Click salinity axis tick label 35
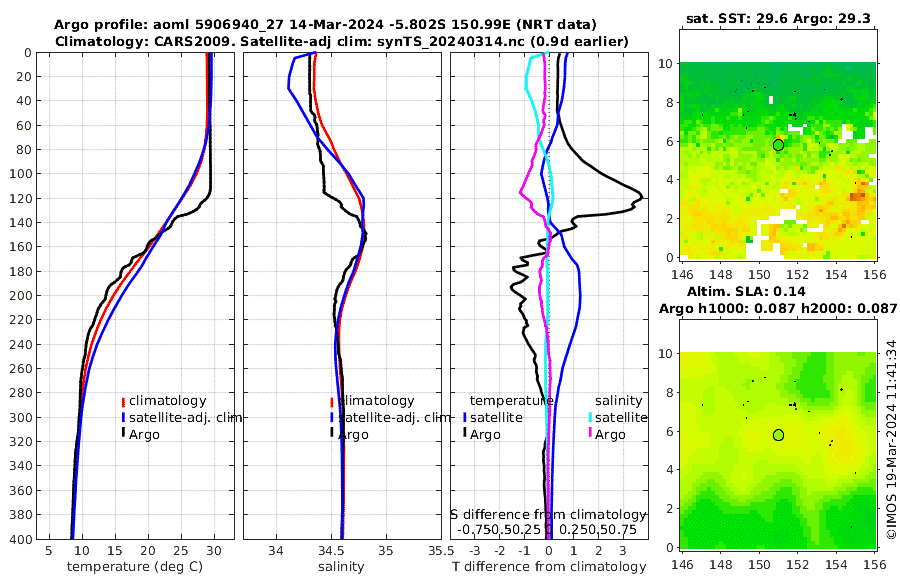 point(386,551)
